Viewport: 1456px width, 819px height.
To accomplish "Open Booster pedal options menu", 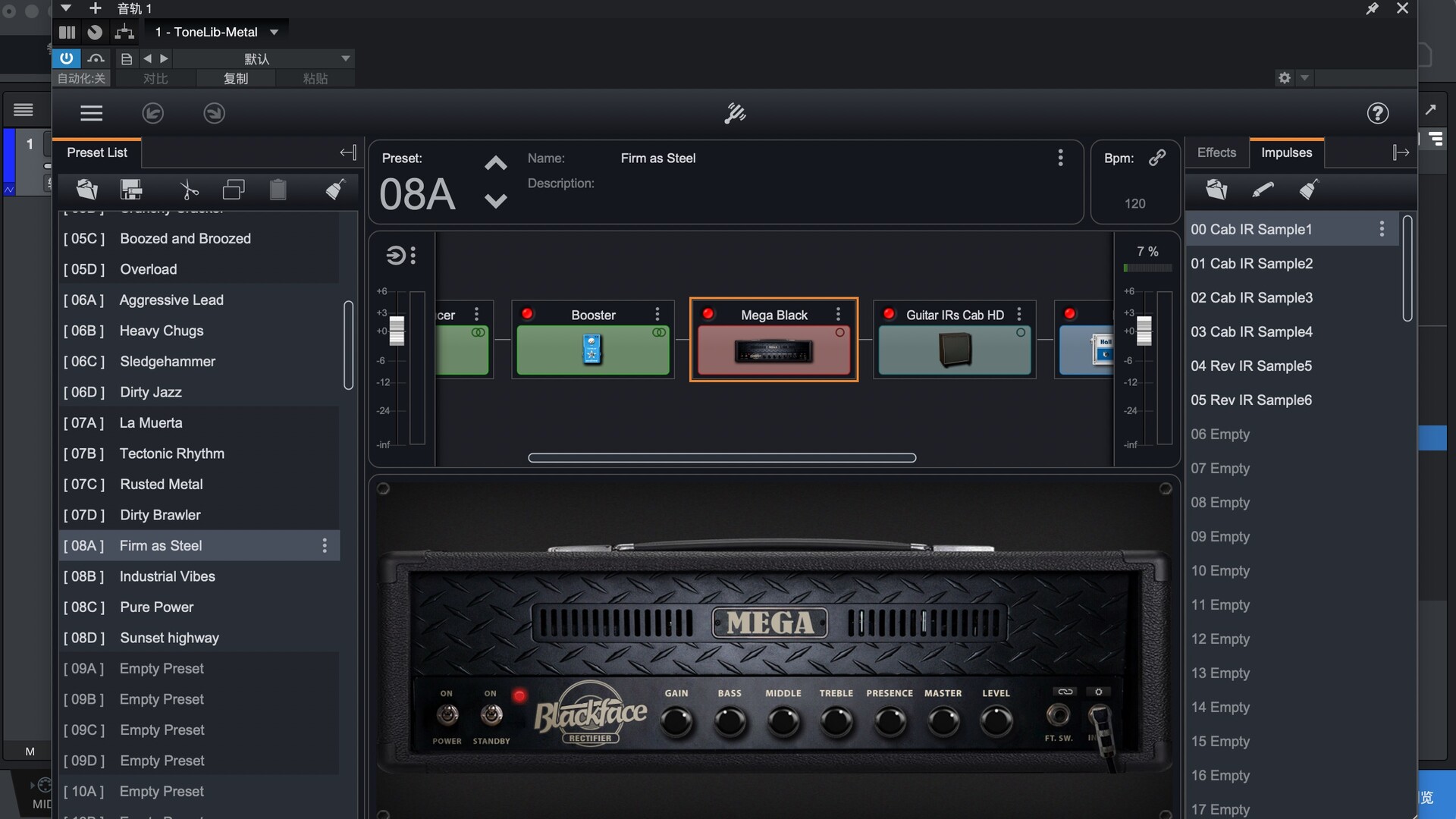I will click(657, 314).
